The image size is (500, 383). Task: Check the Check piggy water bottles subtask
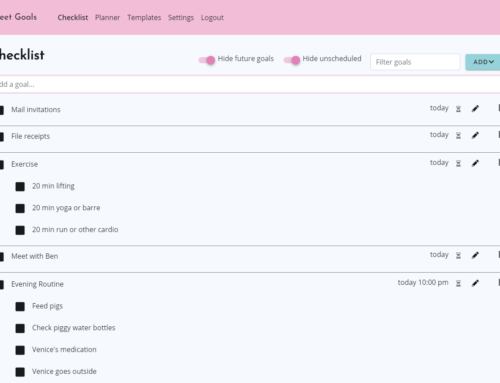(x=20, y=328)
